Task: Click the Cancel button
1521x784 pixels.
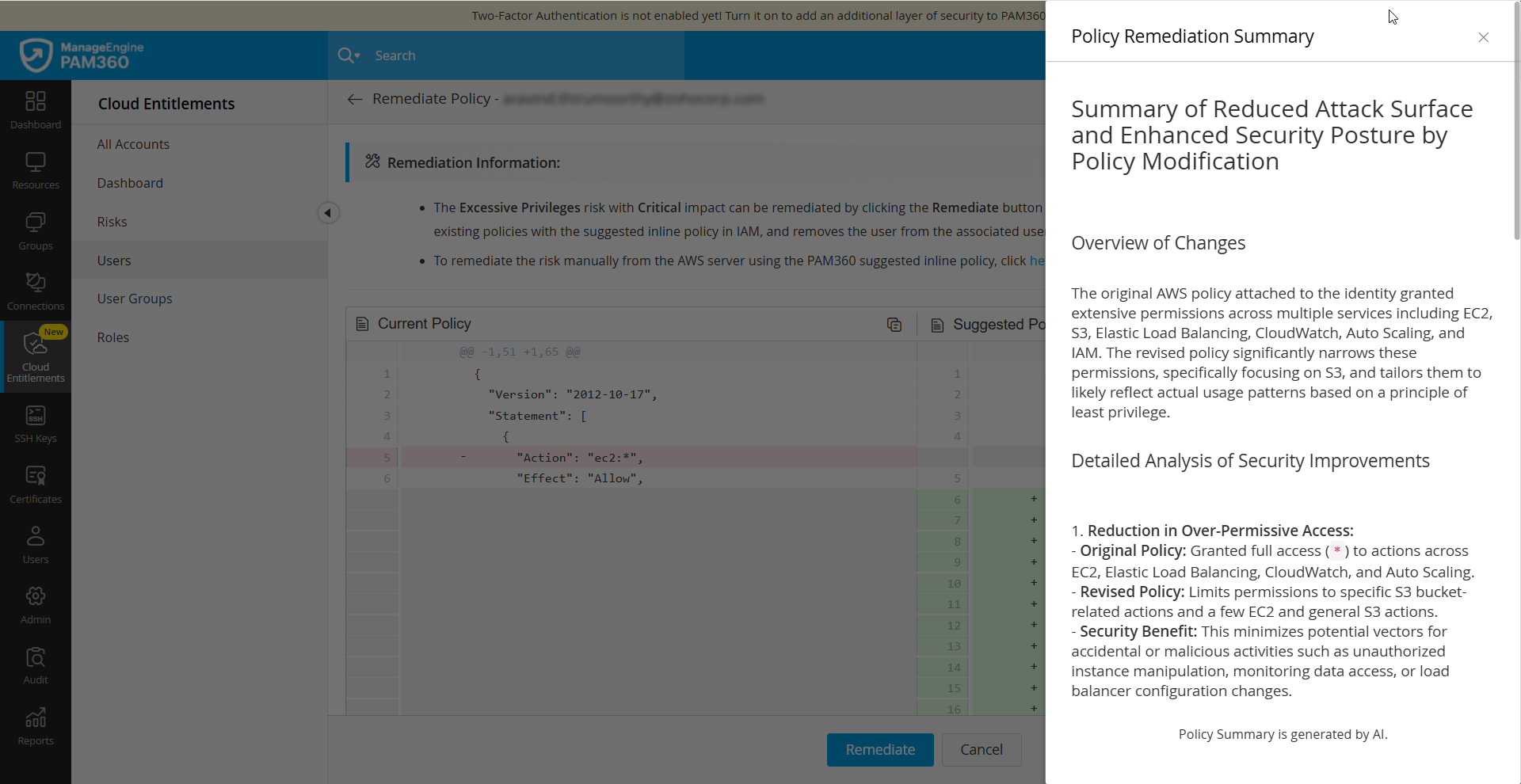Action: coord(982,750)
